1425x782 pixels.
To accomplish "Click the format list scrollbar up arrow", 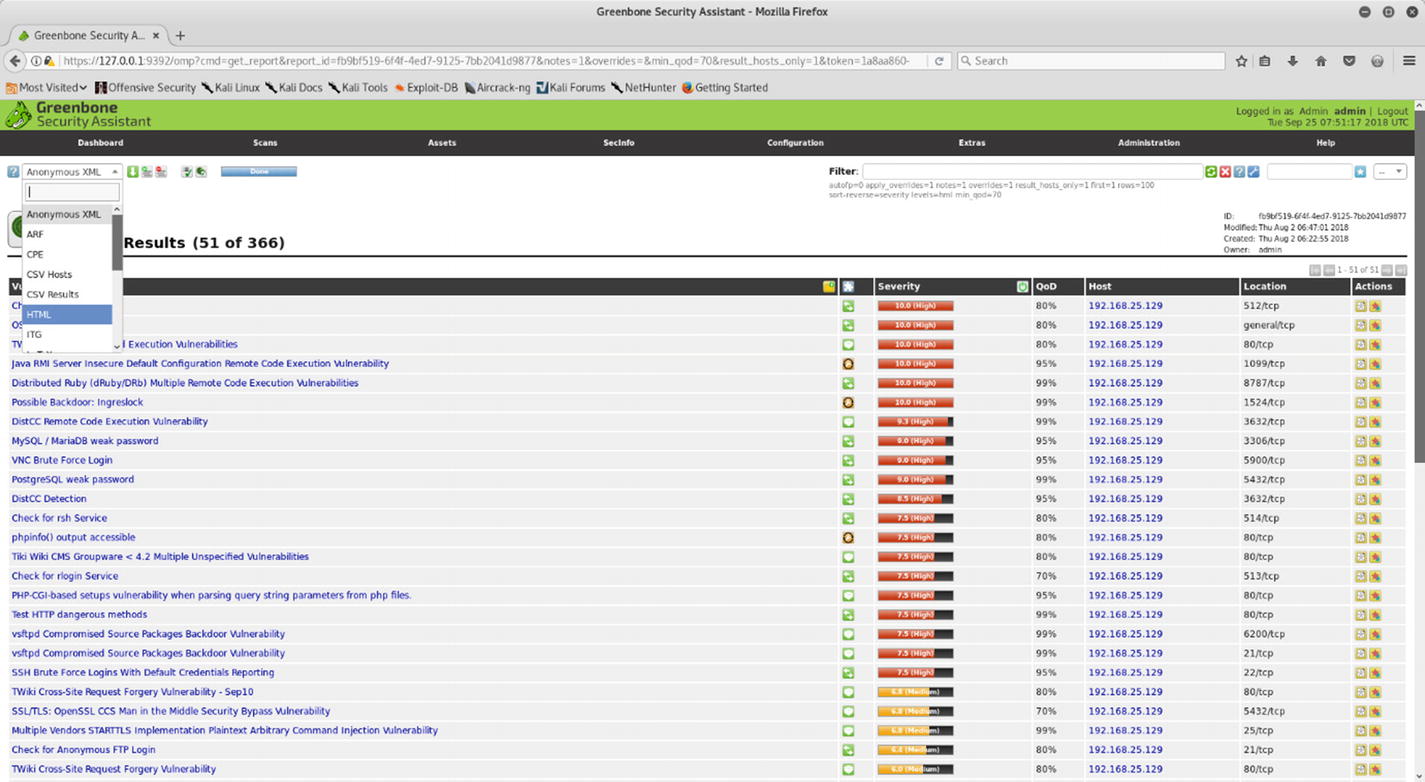I will 117,209.
